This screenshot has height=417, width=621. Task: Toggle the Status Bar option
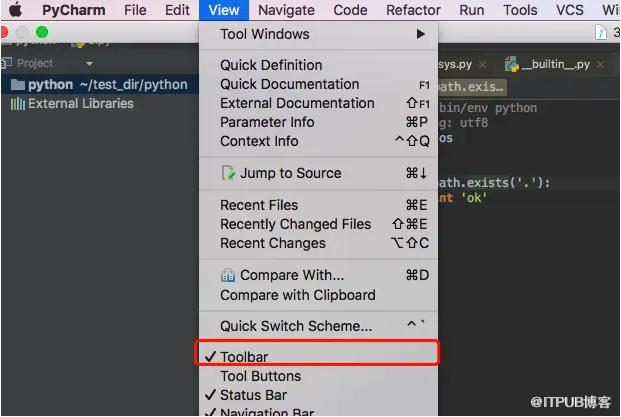point(318,395)
